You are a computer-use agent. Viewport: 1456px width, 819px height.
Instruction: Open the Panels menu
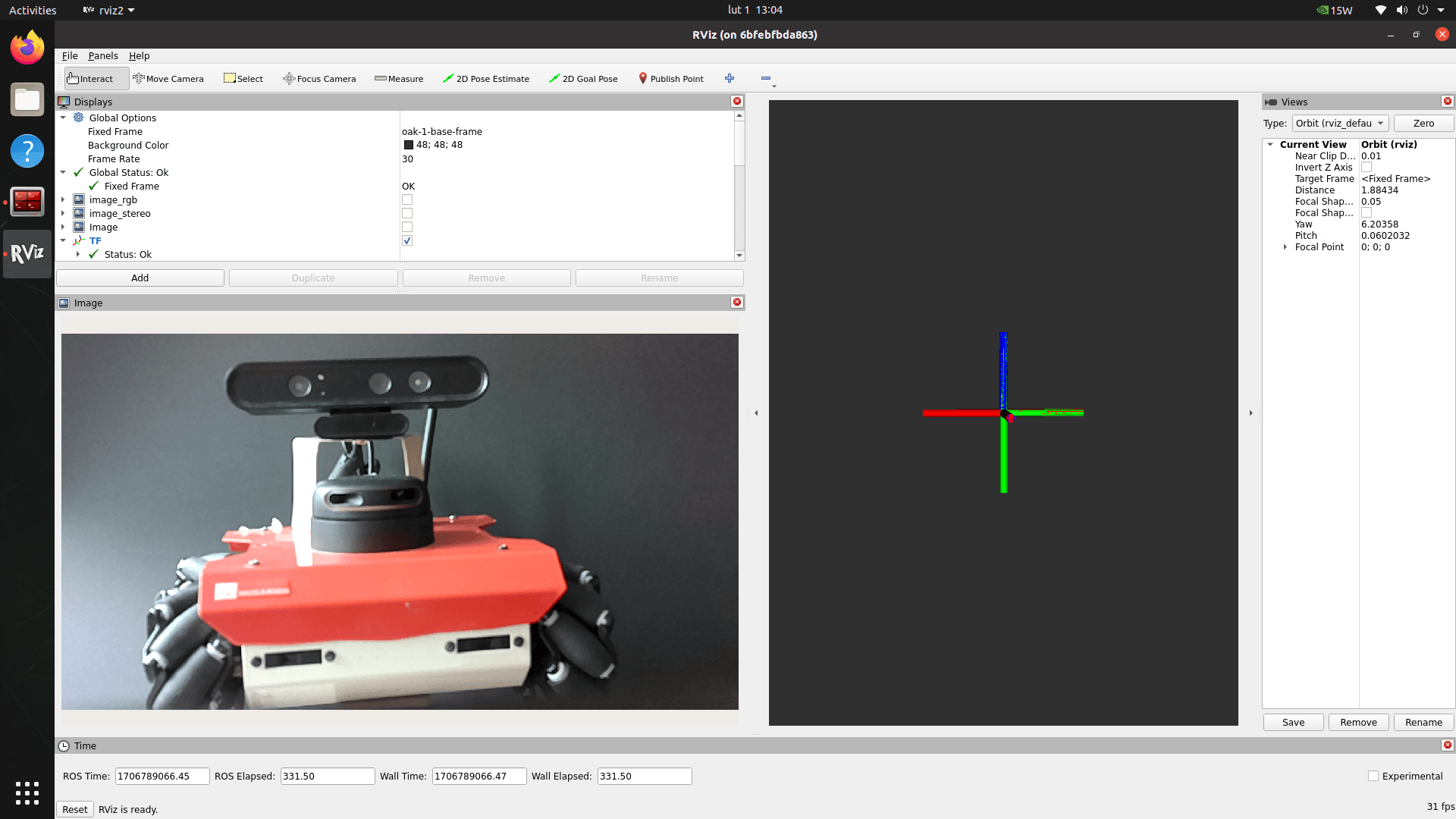coord(103,55)
